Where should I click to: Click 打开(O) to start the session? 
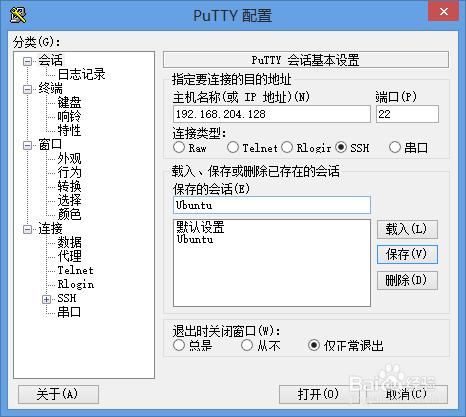pos(318,394)
